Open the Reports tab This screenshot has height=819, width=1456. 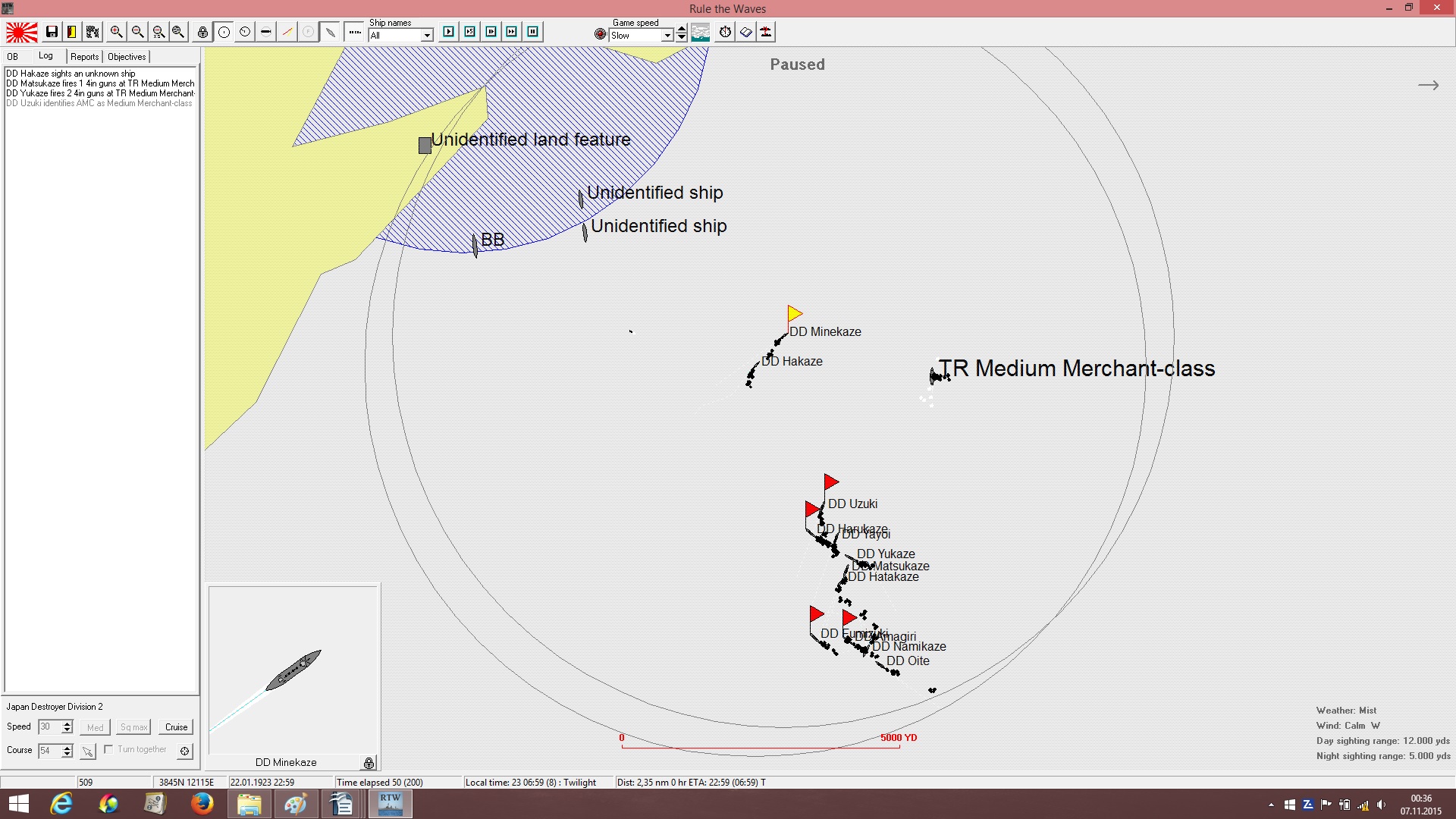pos(85,57)
